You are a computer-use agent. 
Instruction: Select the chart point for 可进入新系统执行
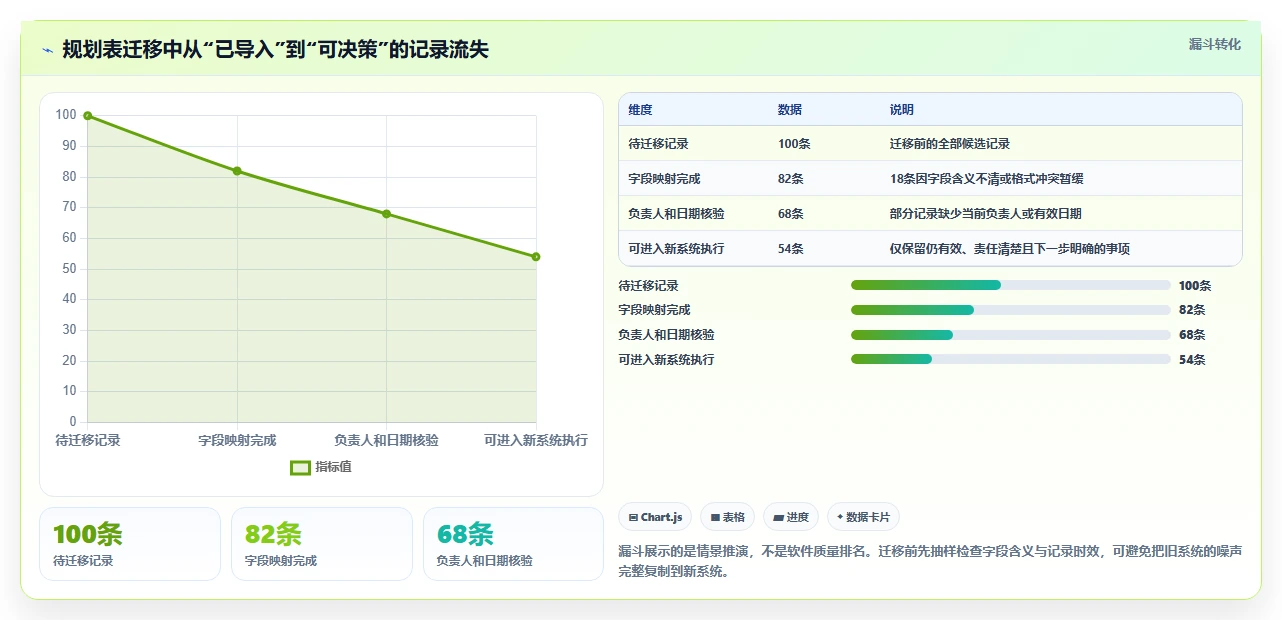(536, 257)
